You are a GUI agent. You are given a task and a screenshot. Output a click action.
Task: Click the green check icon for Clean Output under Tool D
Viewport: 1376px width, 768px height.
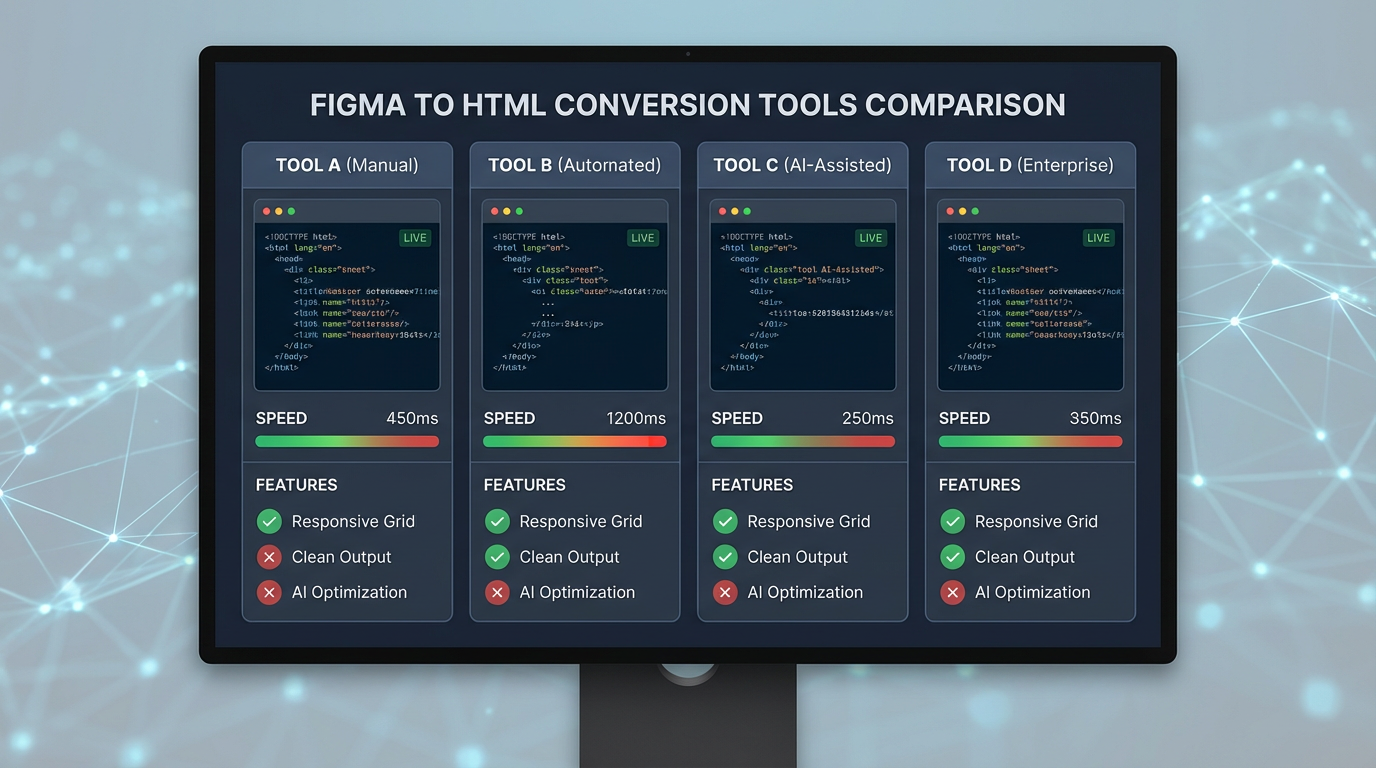pyautogui.click(x=953, y=557)
